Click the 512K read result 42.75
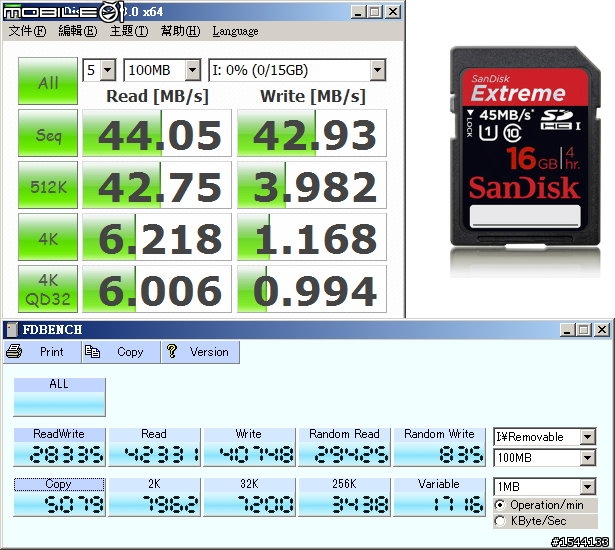The width and height of the screenshot is (615, 550). tap(157, 185)
